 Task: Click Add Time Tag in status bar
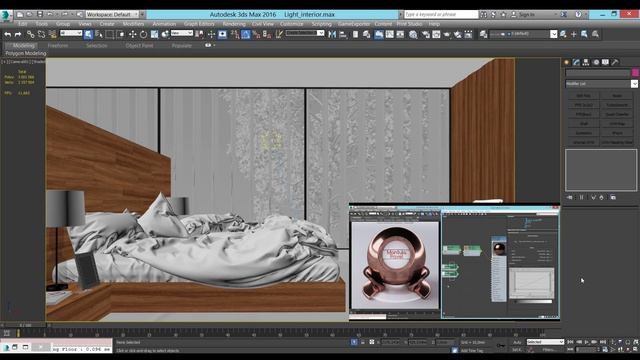pyautogui.click(x=471, y=350)
